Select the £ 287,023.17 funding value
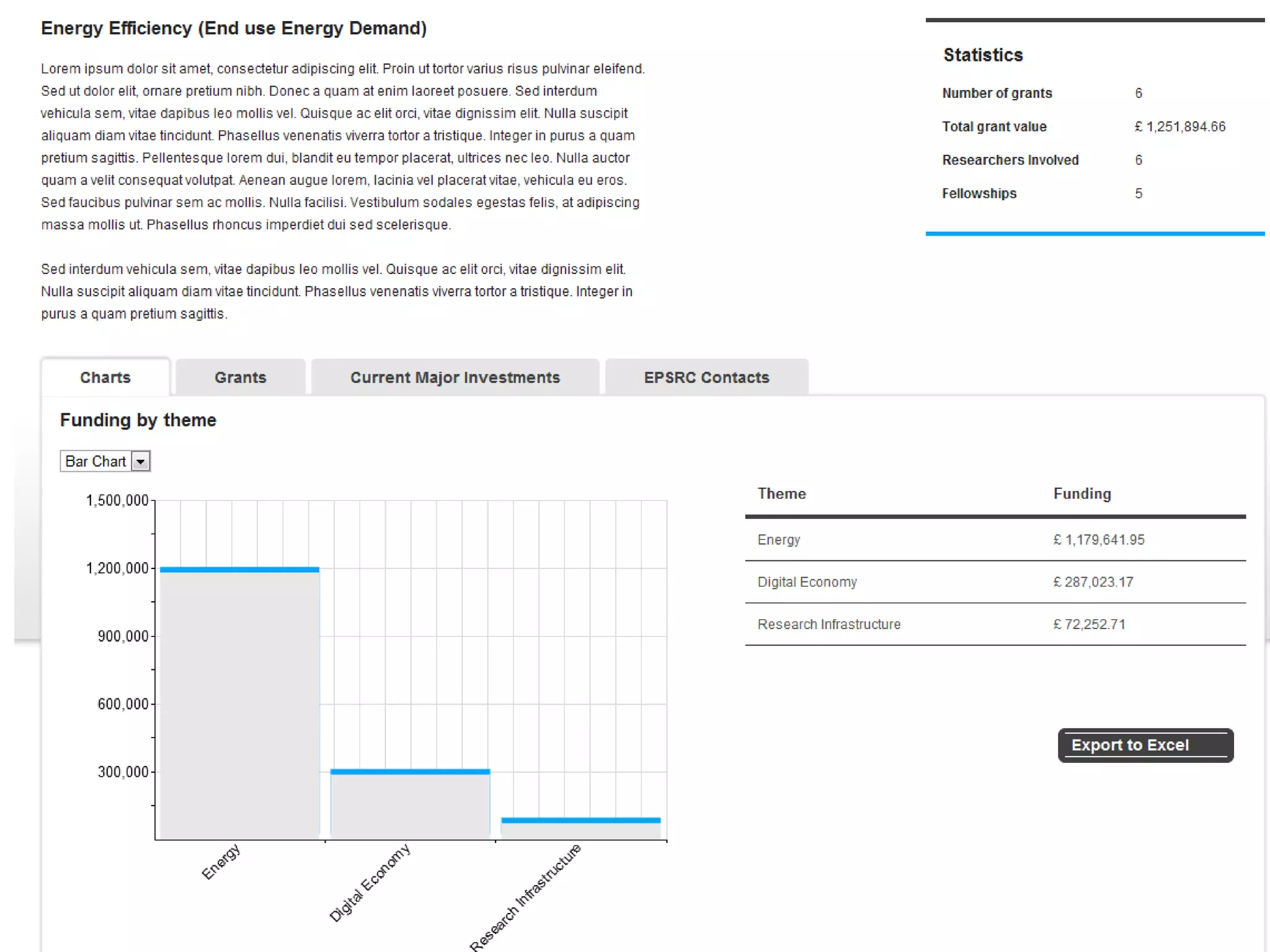1270x952 pixels. 1093,582
